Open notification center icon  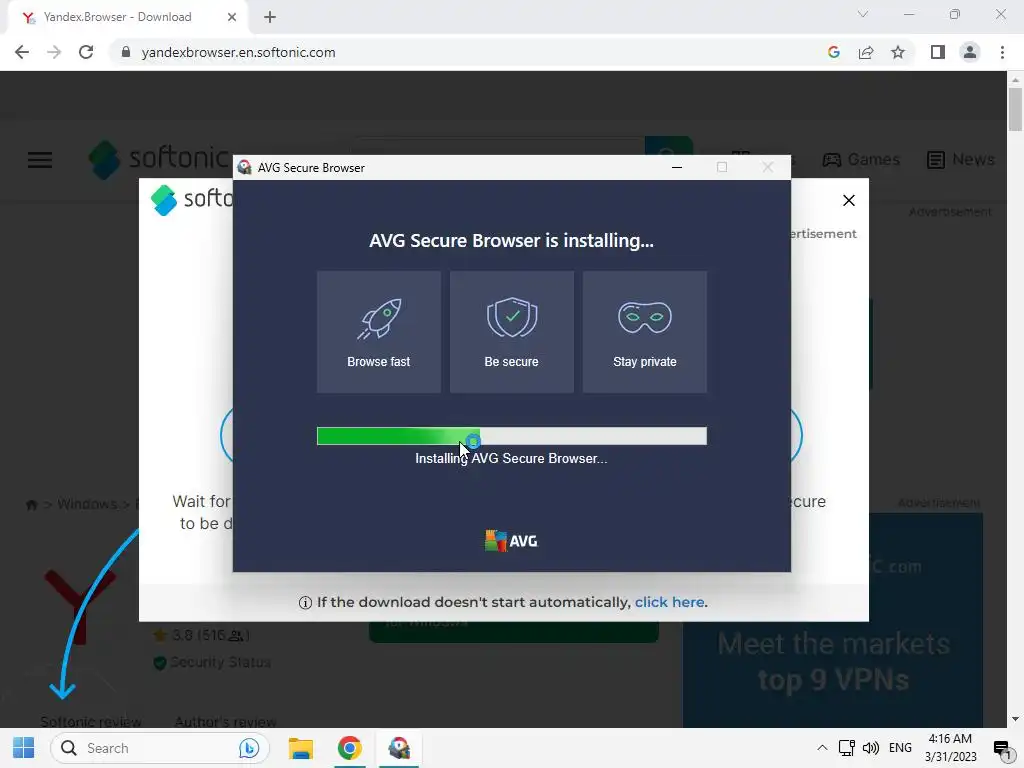[x=1002, y=748]
